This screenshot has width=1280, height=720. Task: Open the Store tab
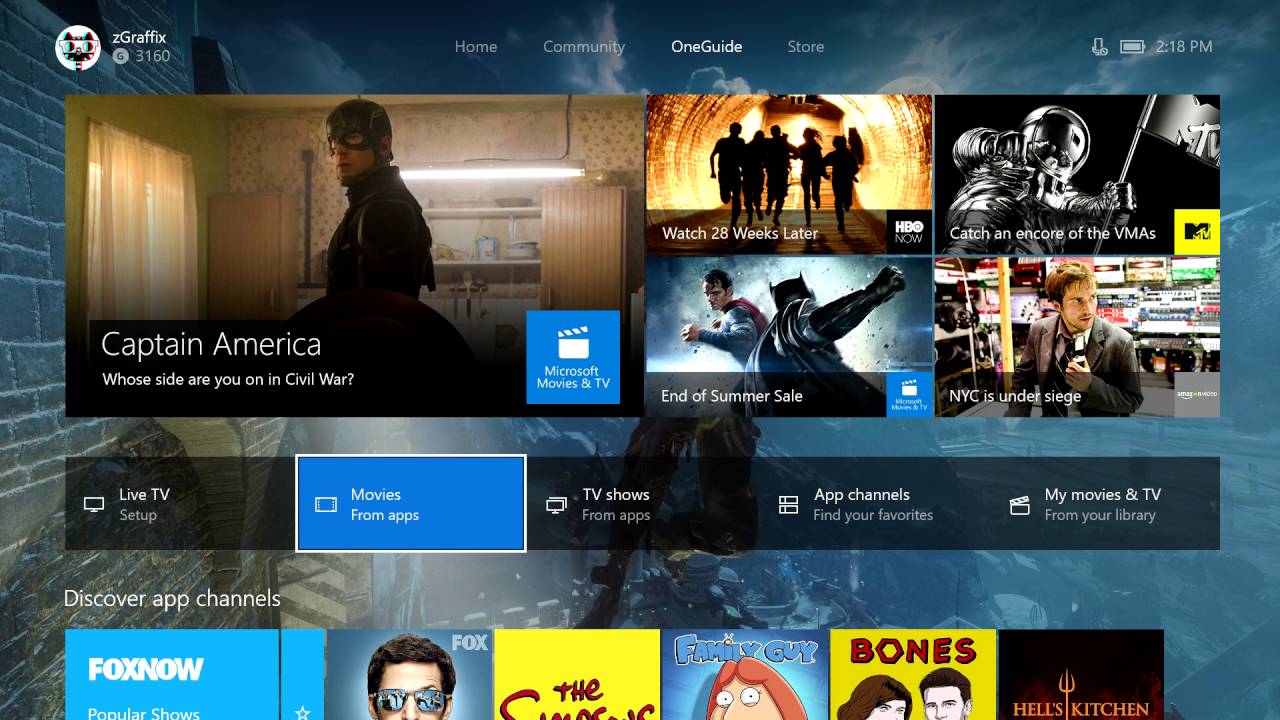(x=805, y=46)
